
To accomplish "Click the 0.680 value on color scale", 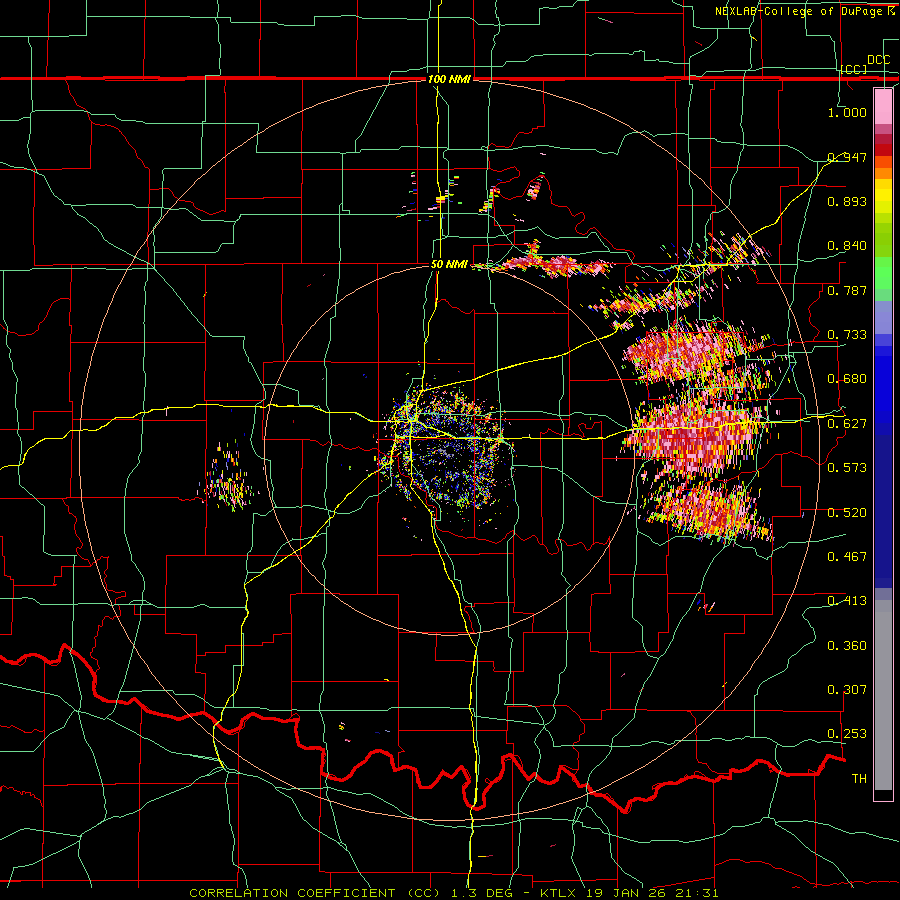I will point(847,379).
